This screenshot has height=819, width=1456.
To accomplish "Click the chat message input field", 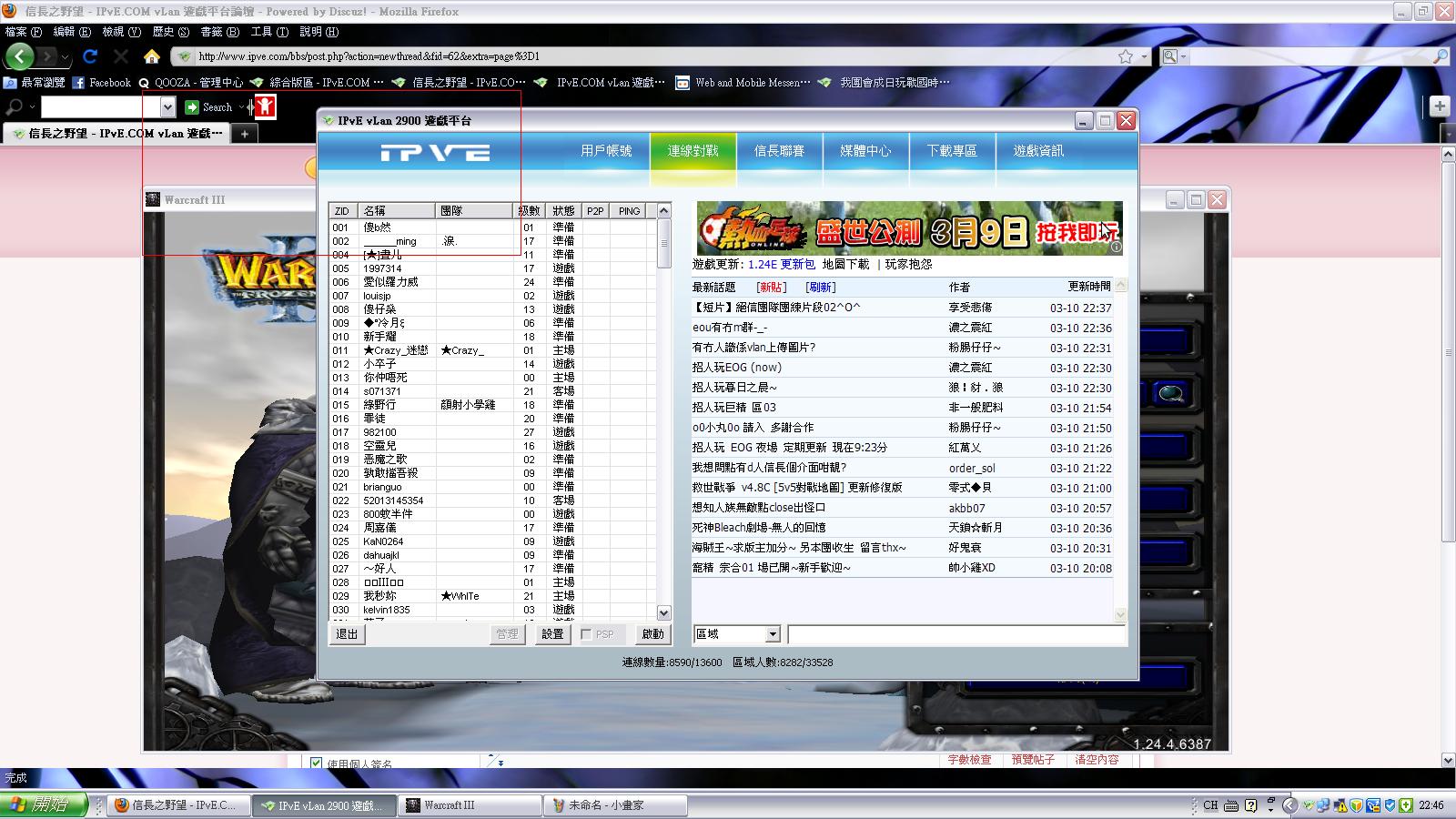I will point(955,634).
